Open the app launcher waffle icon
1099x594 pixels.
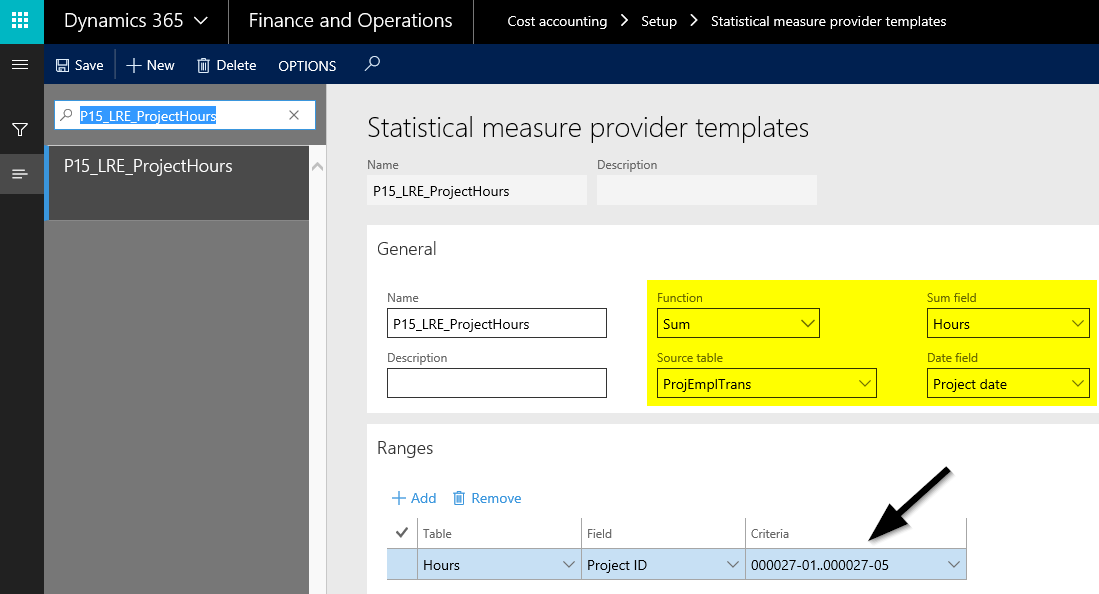pos(21,21)
